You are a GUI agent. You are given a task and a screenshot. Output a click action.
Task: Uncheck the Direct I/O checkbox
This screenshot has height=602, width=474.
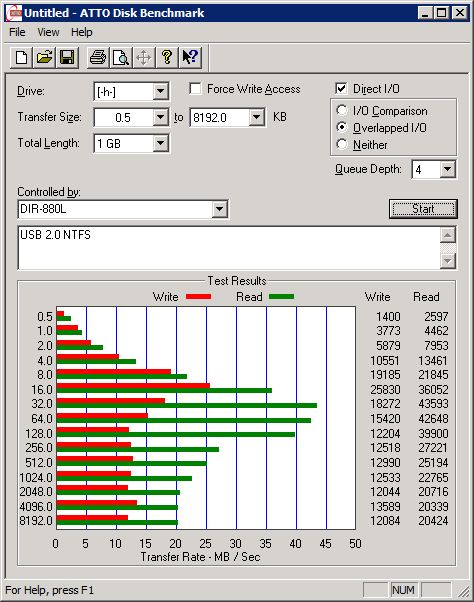coord(341,89)
